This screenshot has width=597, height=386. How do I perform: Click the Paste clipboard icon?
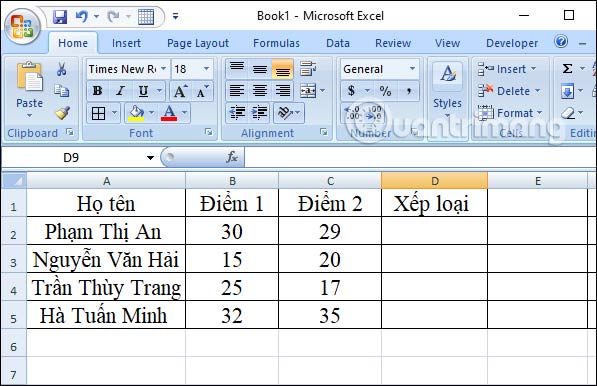29,77
